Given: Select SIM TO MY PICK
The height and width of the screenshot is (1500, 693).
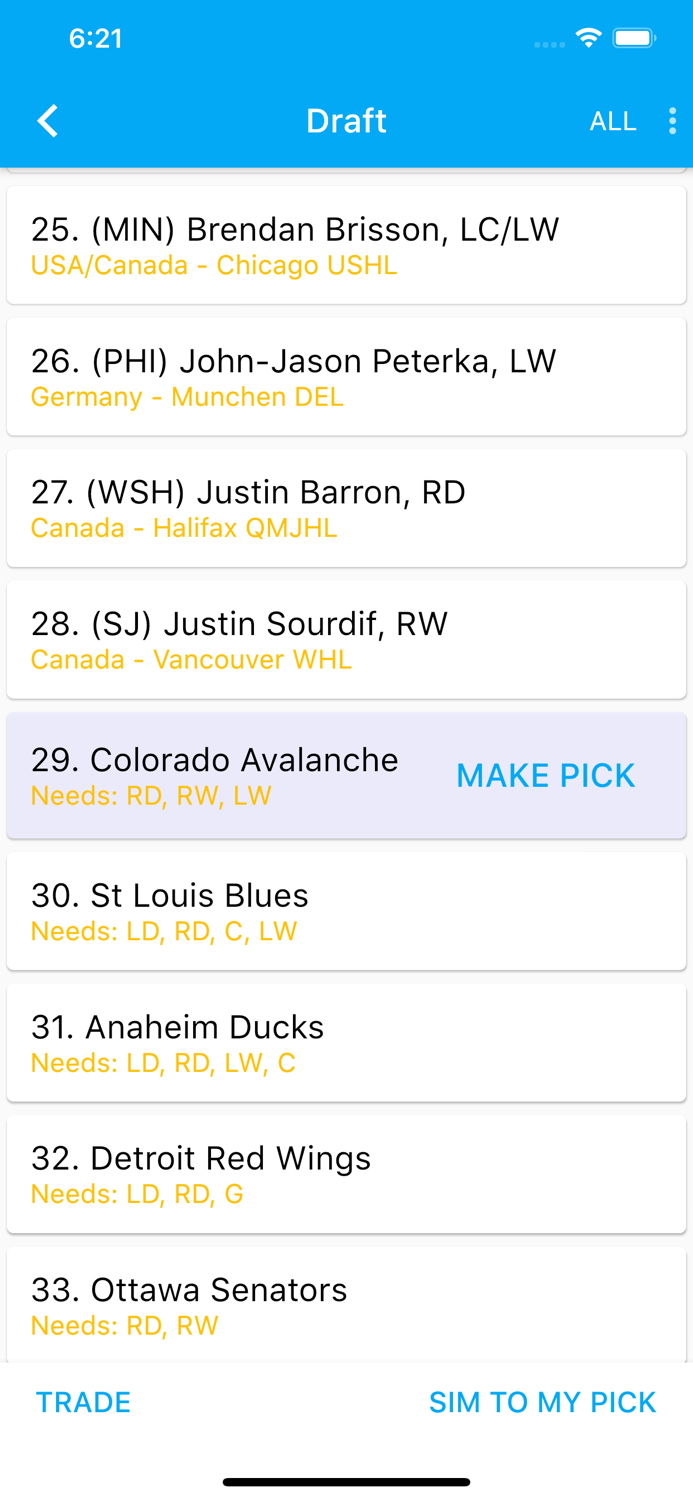Looking at the screenshot, I should point(544,1402).
